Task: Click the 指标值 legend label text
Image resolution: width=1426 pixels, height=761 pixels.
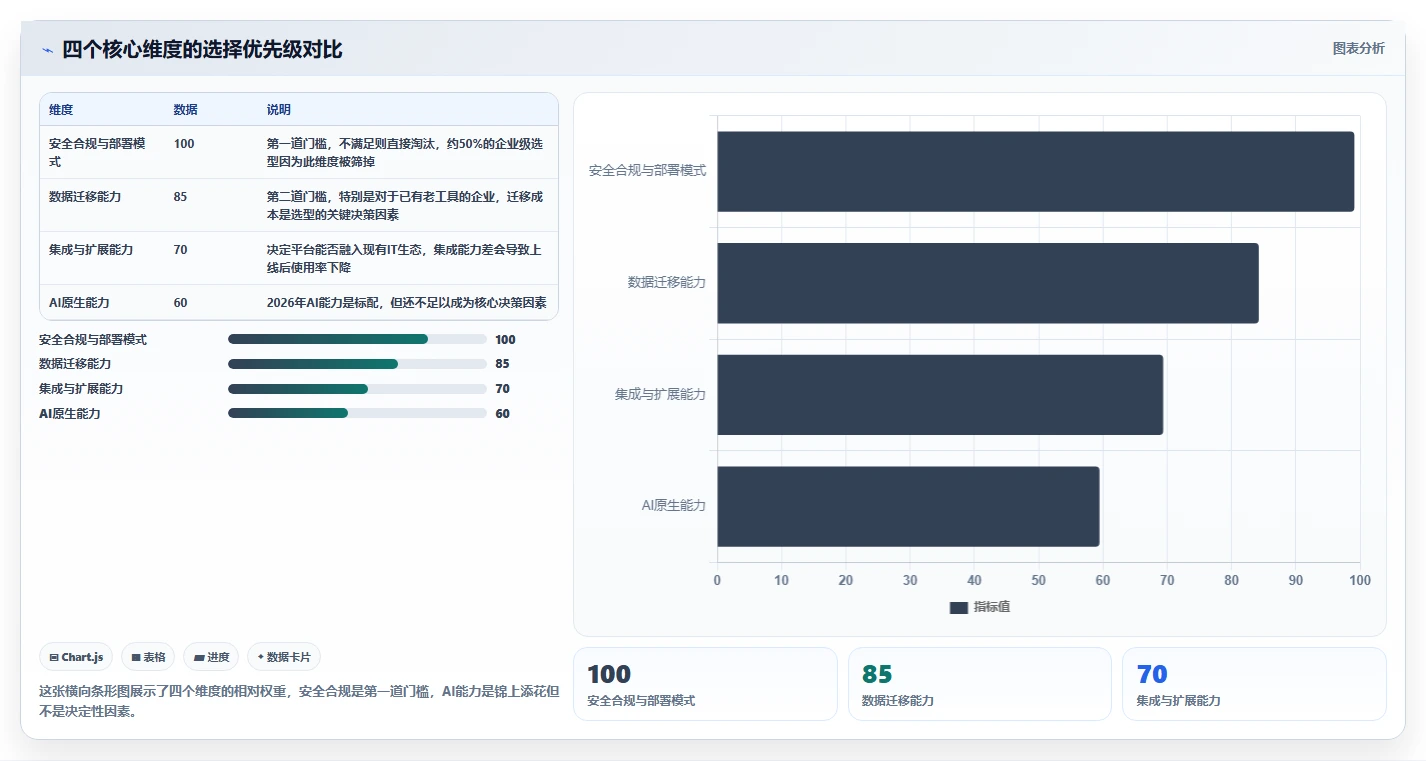Action: click(992, 607)
